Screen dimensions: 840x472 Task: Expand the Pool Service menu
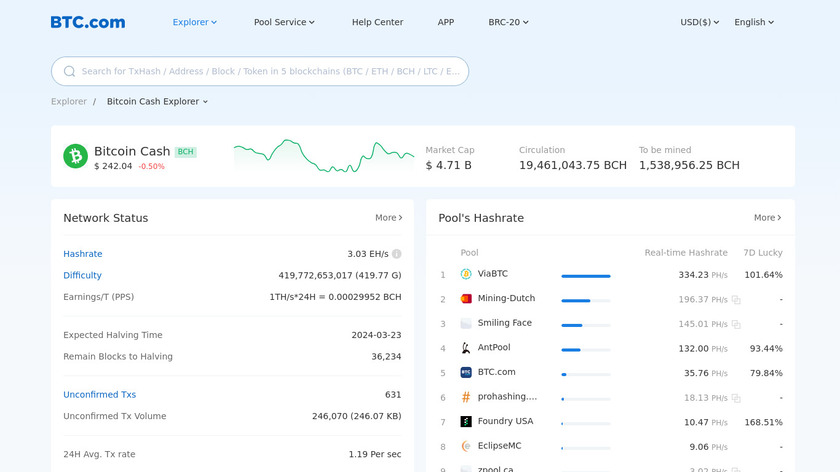[284, 22]
